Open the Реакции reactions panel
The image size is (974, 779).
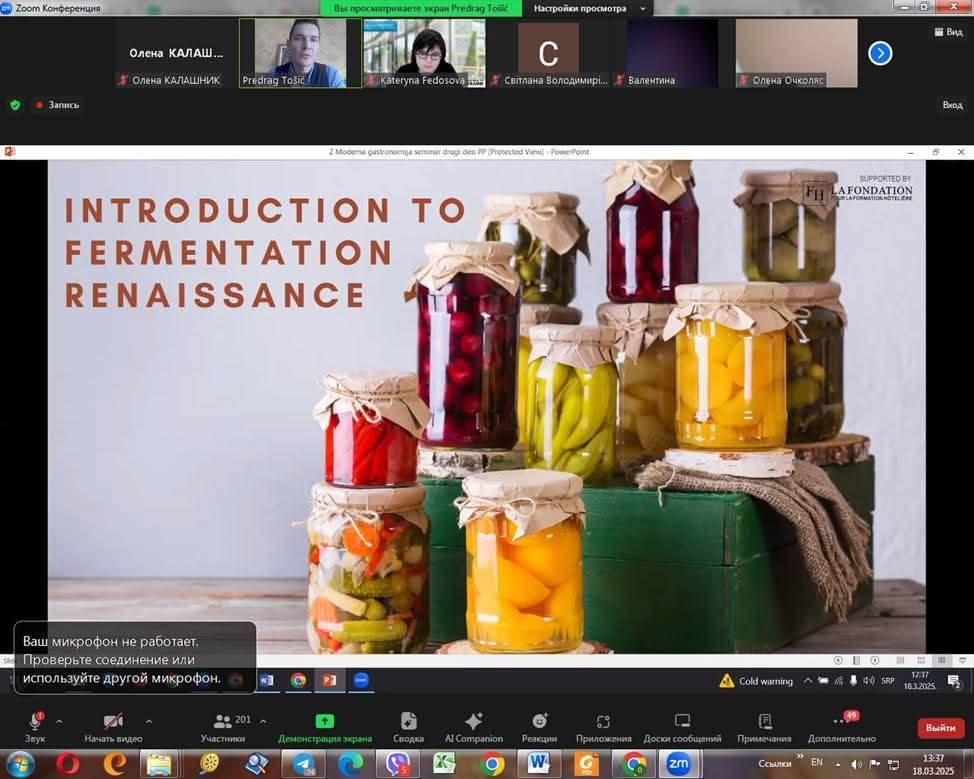(539, 726)
